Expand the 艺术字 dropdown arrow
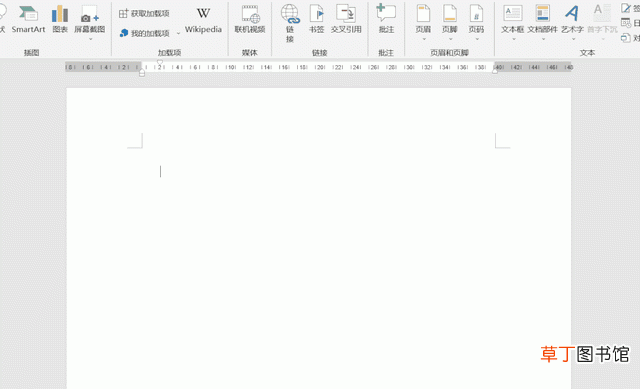Screen dimensions: 640x389 coord(573,39)
